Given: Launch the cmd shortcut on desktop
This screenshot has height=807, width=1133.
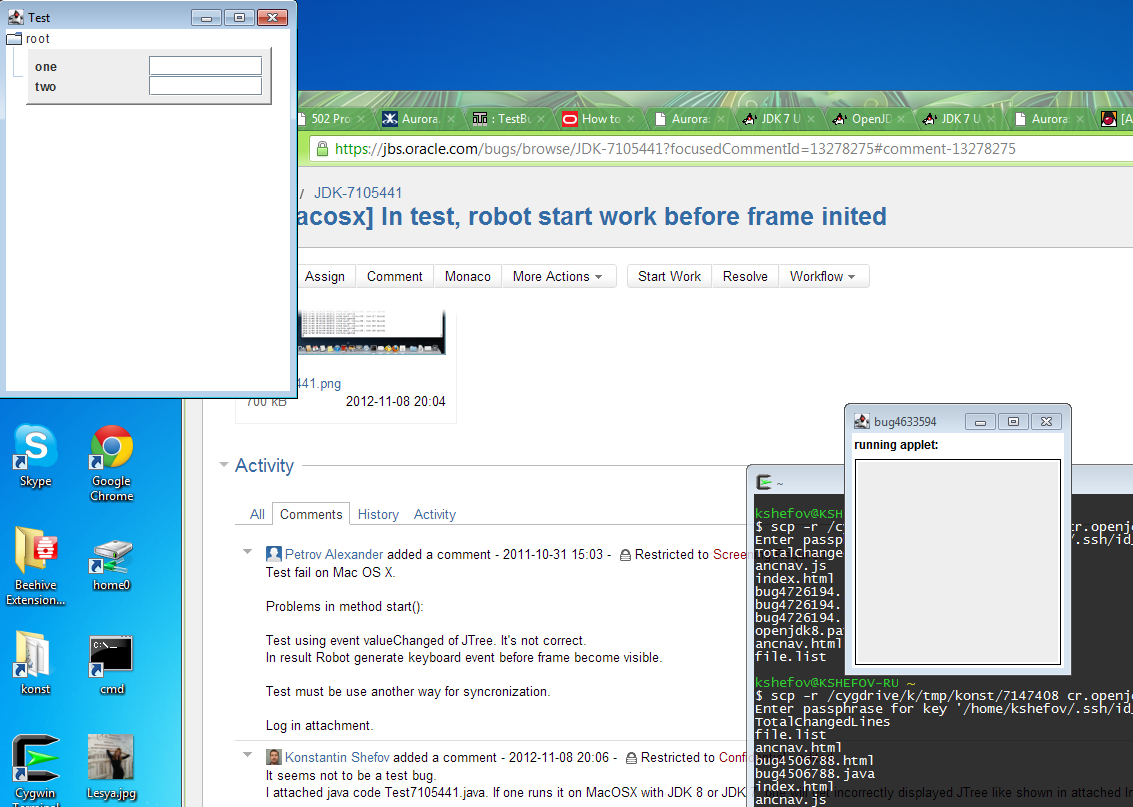Looking at the screenshot, I should point(111,656).
